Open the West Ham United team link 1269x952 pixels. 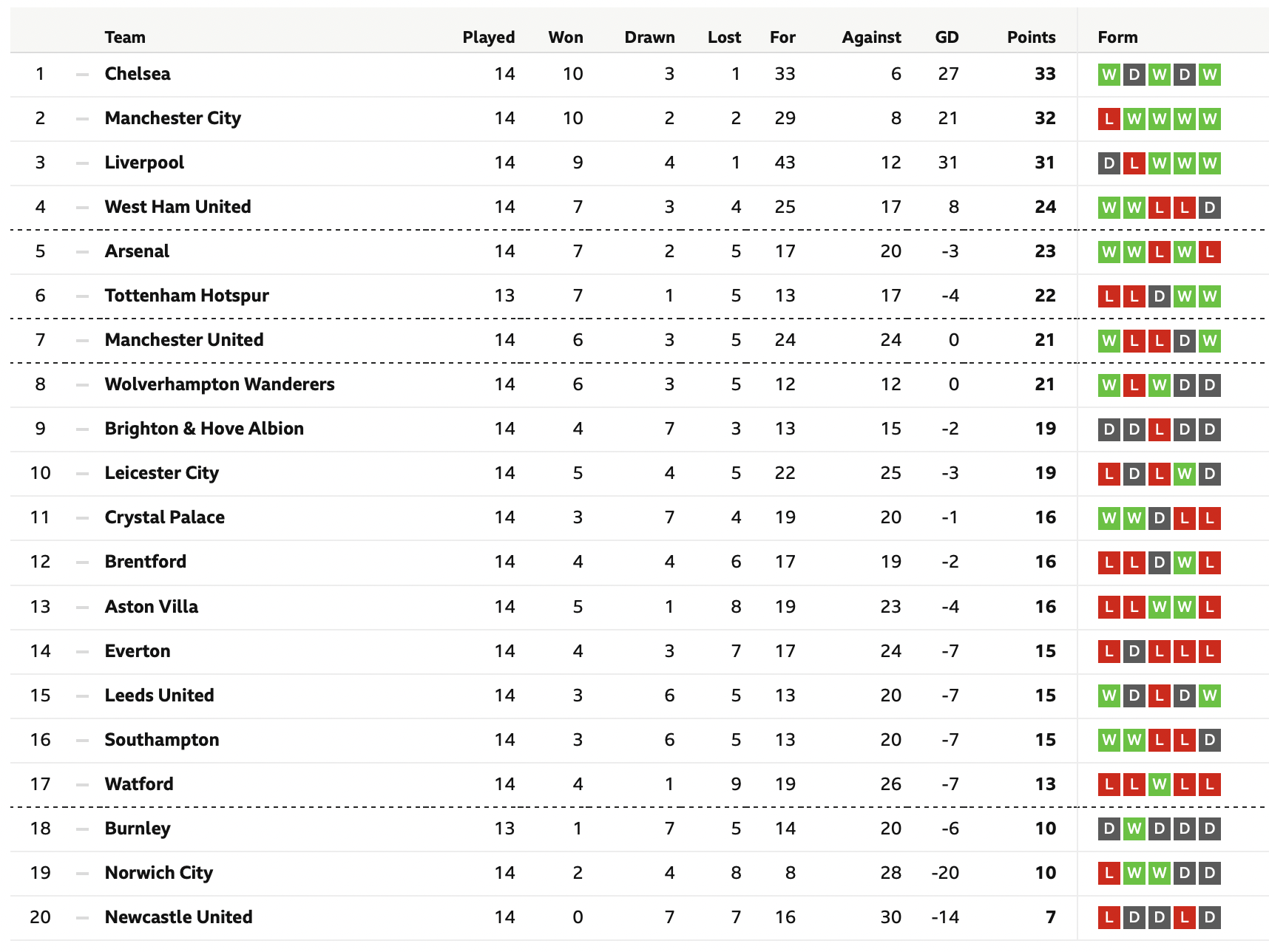click(177, 207)
